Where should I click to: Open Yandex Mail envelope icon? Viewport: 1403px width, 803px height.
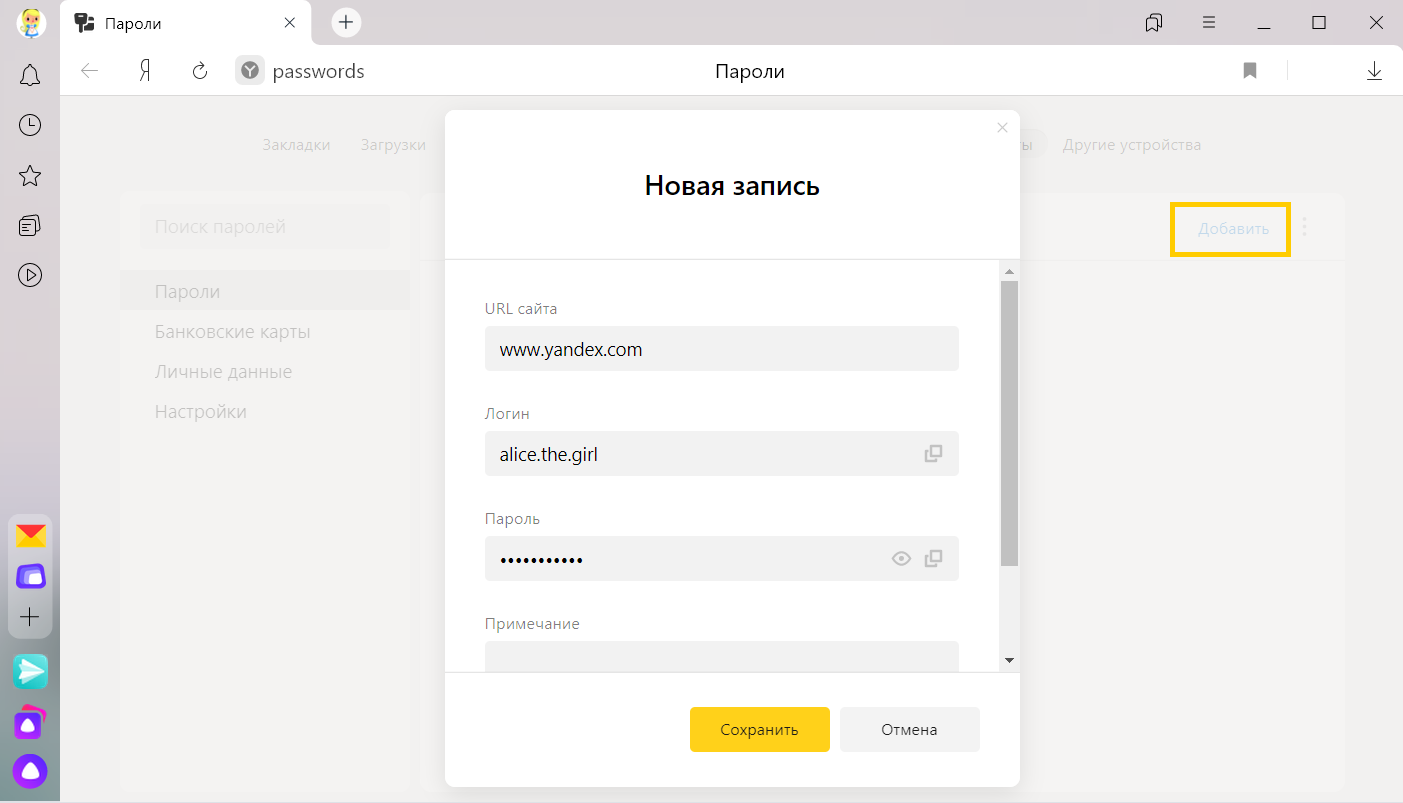30,536
